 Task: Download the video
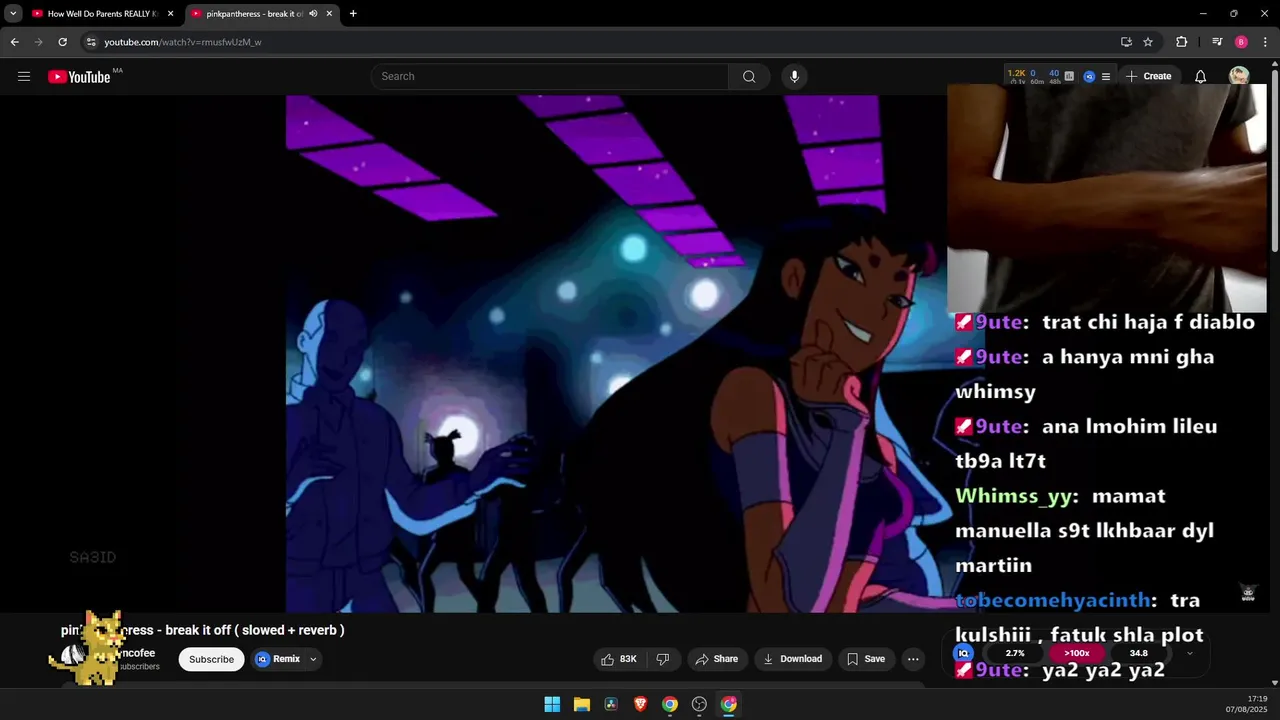point(792,659)
